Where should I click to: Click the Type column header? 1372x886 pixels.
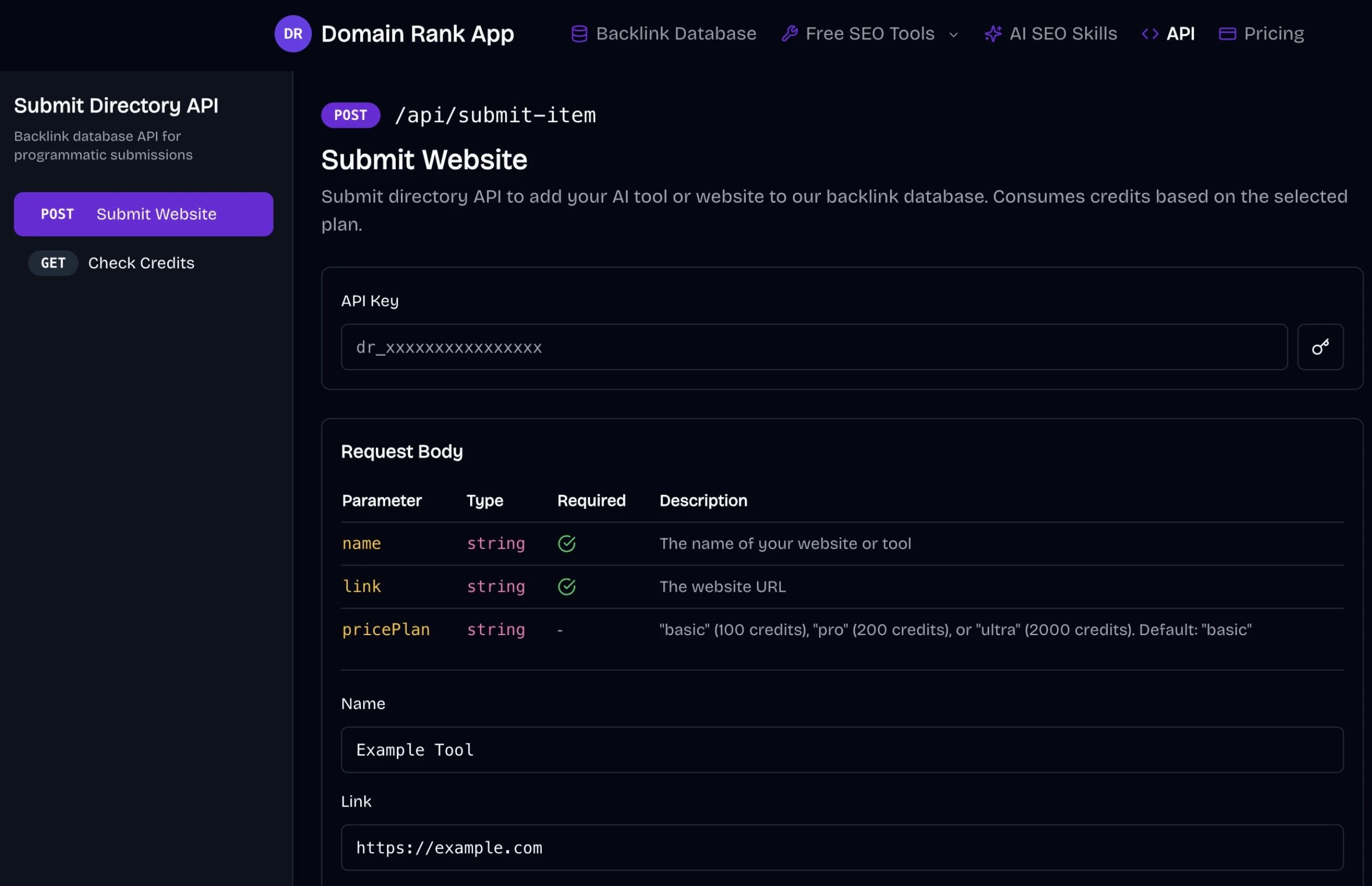point(485,501)
